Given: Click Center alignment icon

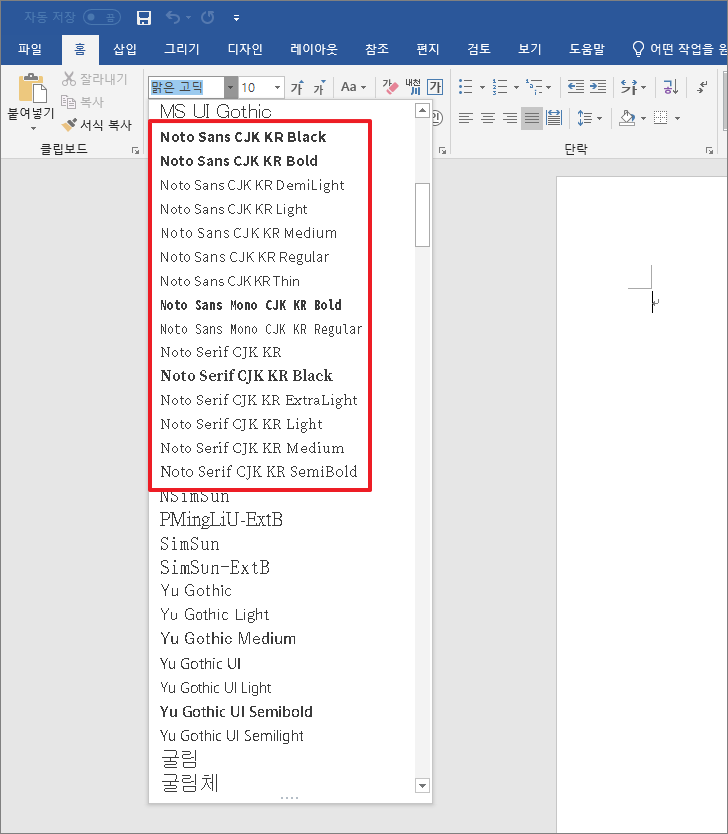Looking at the screenshot, I should click(488, 118).
